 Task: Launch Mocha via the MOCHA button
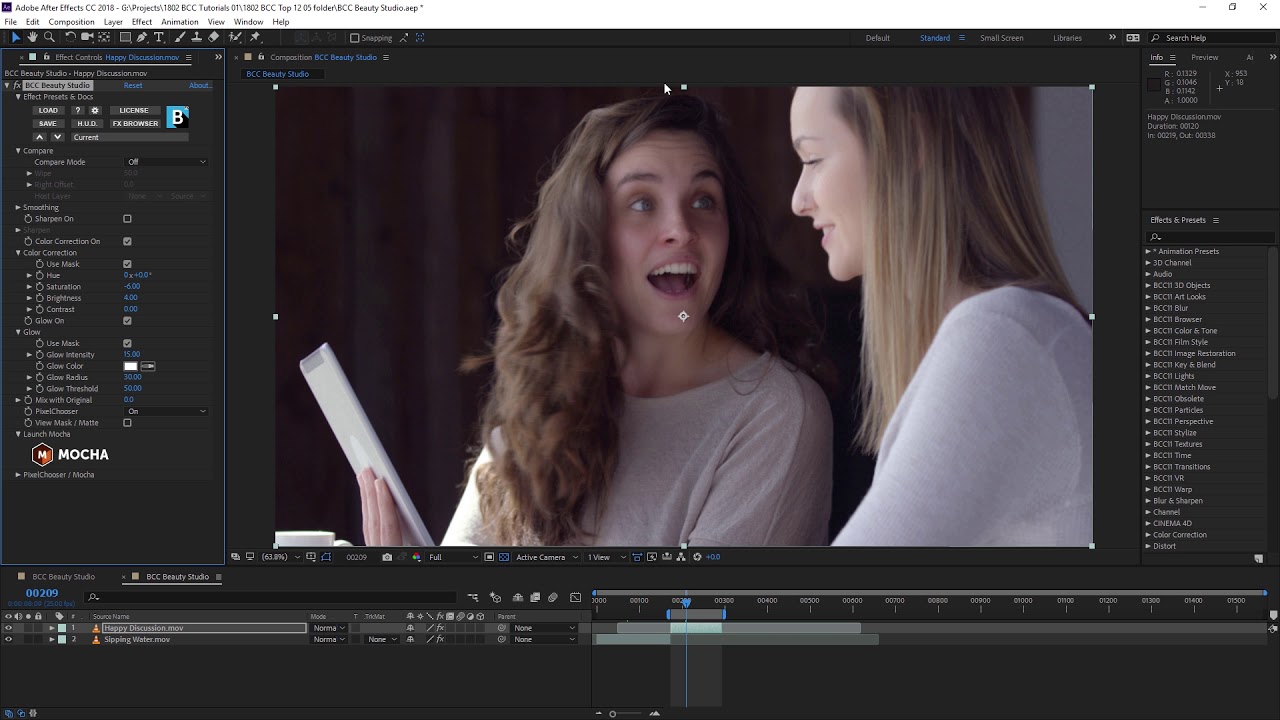tap(70, 454)
